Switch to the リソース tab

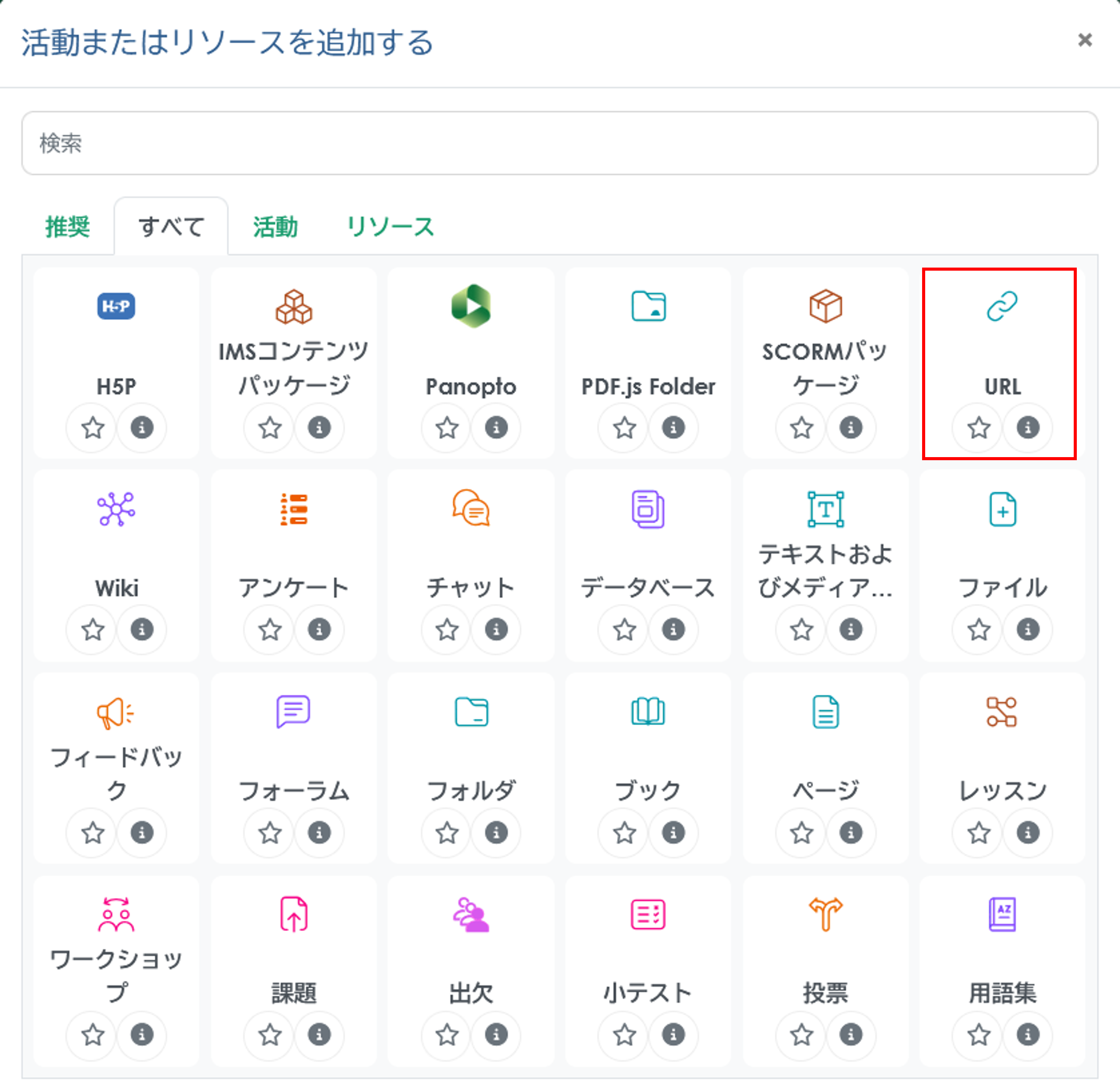pyautogui.click(x=390, y=227)
